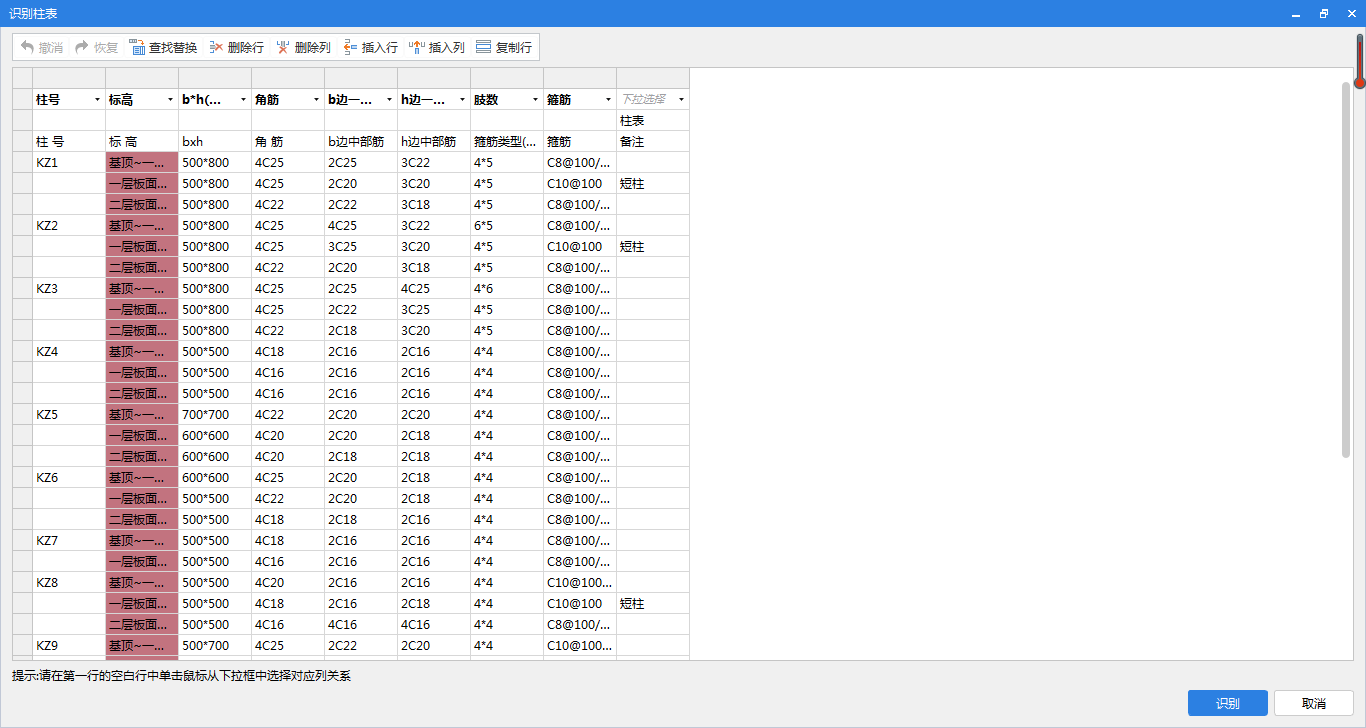
Task: Open the b*h column mapping dropdown
Action: click(243, 100)
